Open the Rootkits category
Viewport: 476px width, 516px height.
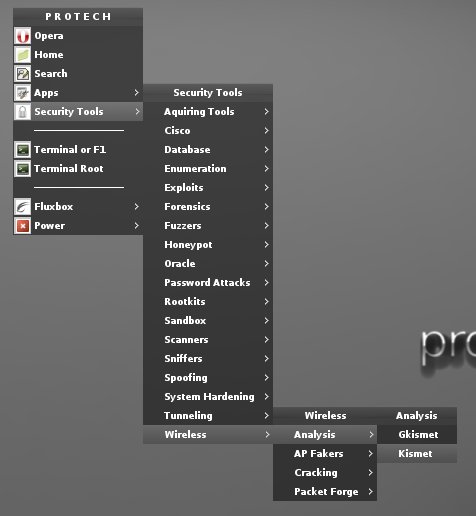pos(208,302)
